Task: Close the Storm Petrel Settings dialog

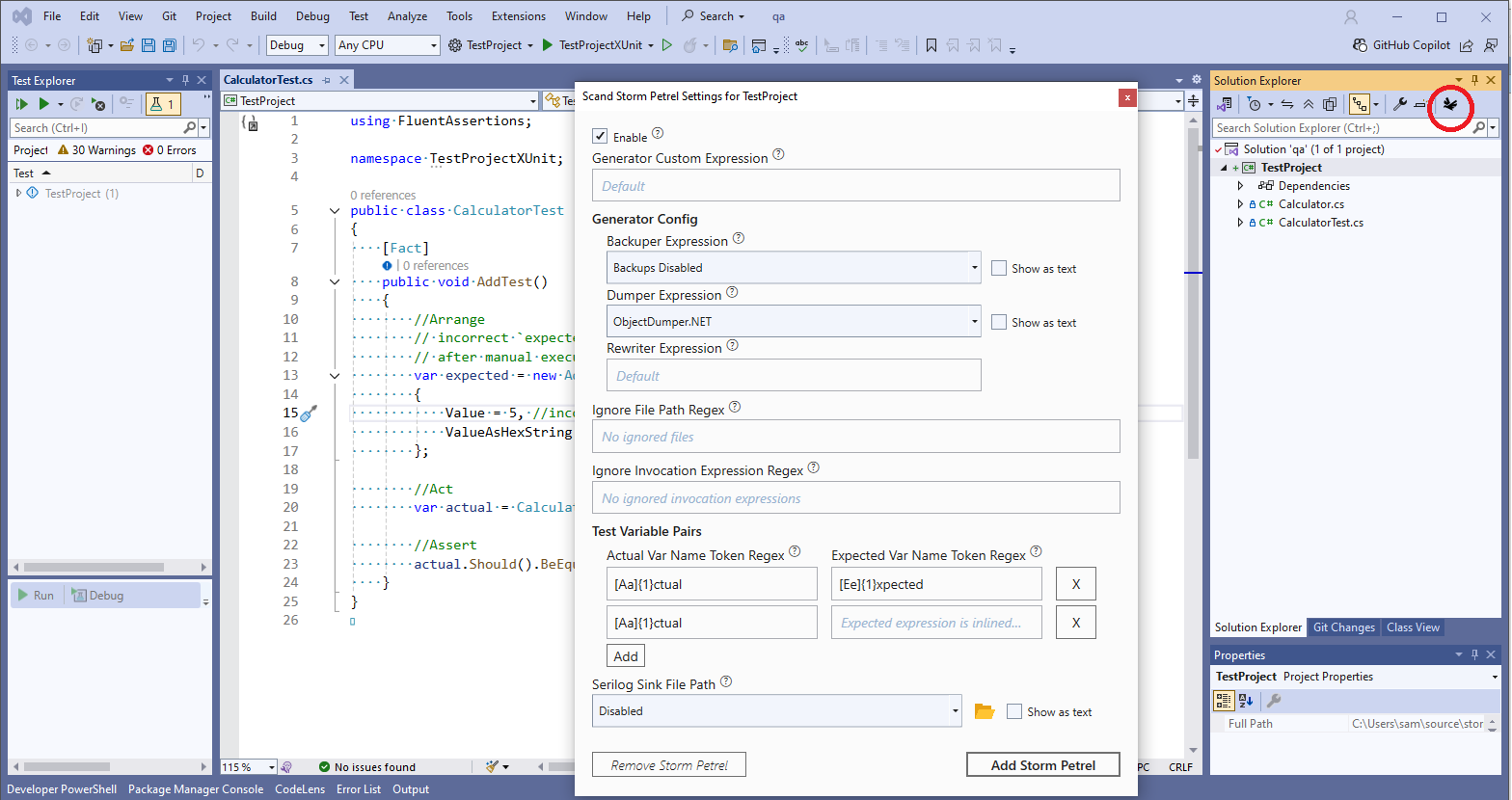Action: click(x=1127, y=97)
